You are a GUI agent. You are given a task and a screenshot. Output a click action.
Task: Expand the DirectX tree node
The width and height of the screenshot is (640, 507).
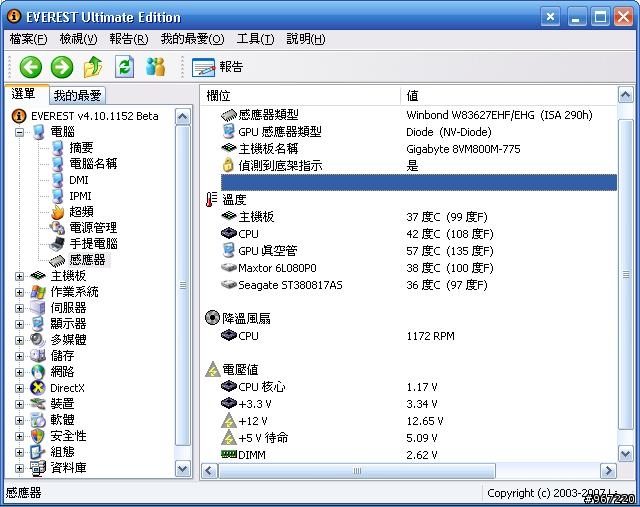[x=19, y=388]
